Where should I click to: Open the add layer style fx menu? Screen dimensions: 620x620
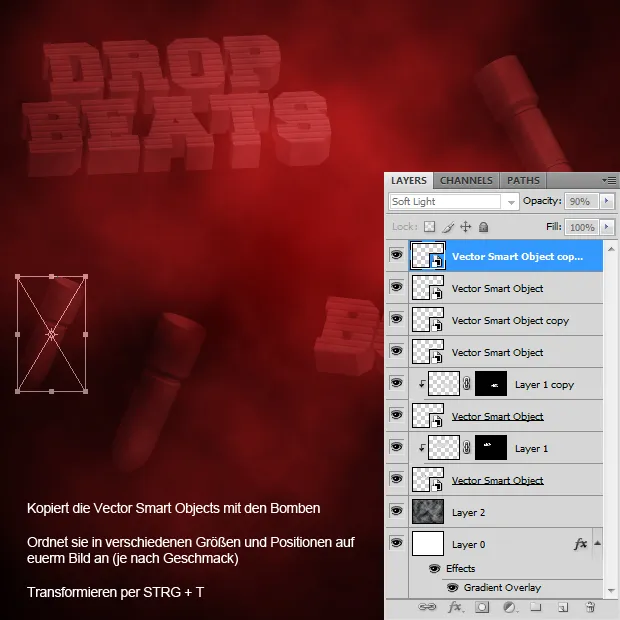455,607
